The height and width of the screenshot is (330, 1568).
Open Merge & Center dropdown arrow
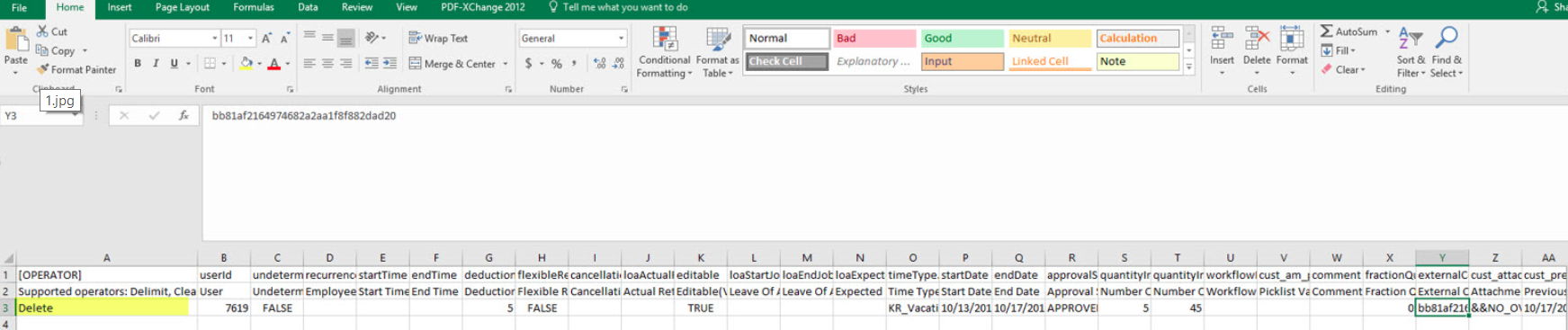click(506, 63)
